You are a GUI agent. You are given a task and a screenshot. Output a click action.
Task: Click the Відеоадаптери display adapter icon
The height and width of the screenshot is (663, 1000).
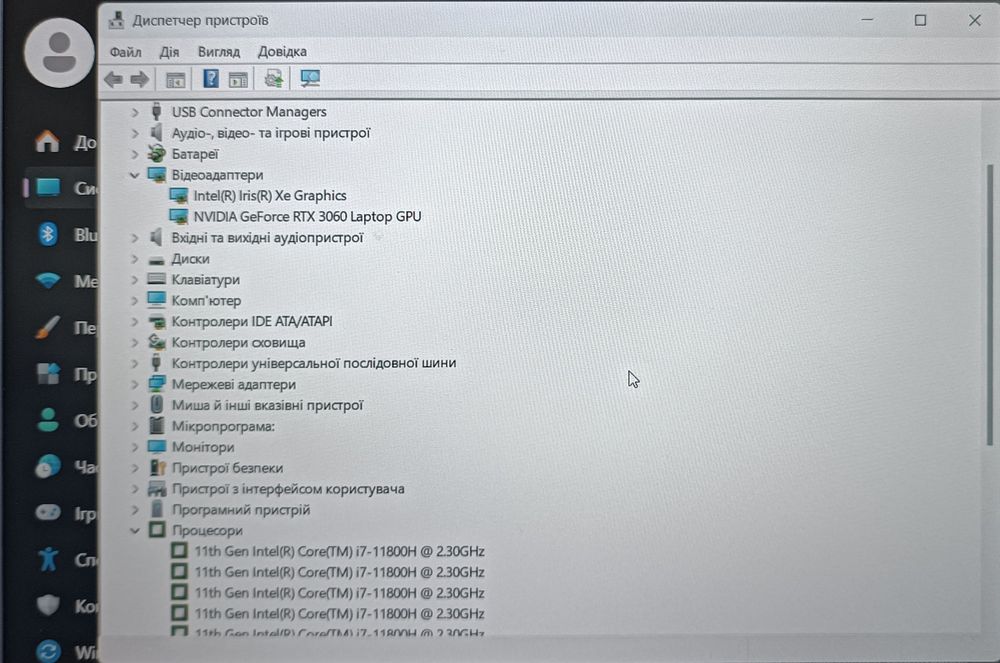point(157,175)
